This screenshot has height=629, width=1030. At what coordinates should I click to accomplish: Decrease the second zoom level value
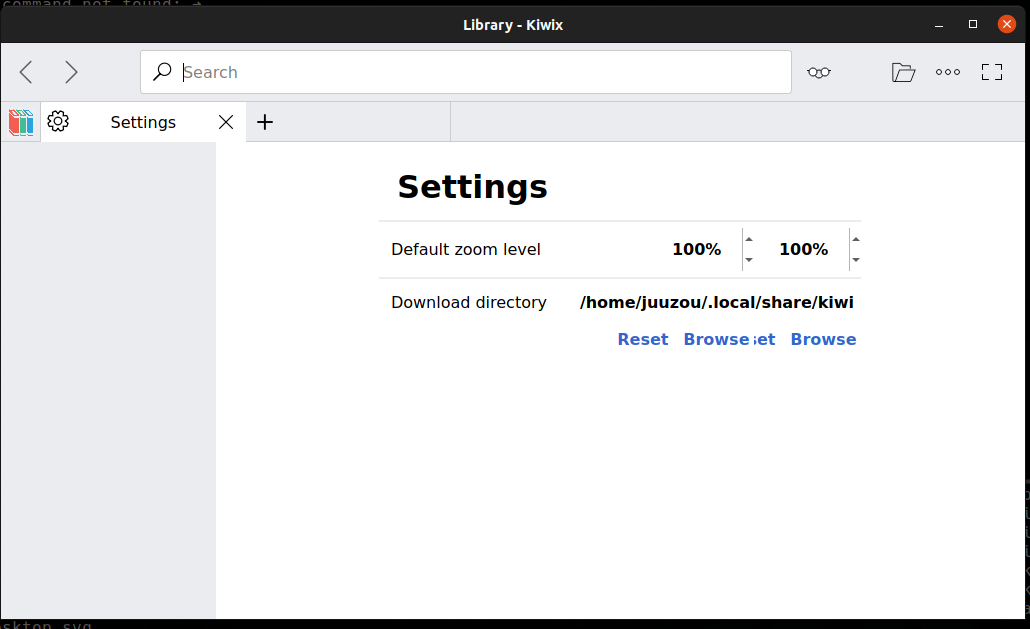pyautogui.click(x=855, y=259)
